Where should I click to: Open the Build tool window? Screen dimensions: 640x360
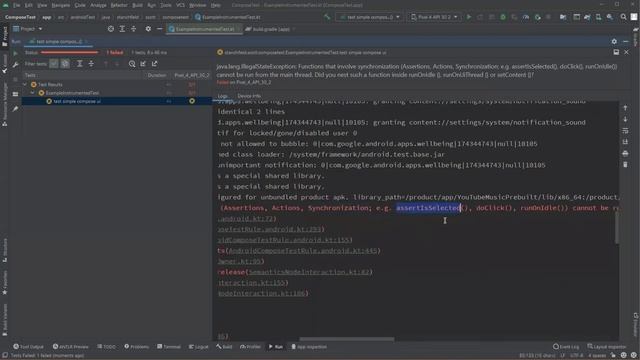pyautogui.click(x=224, y=347)
